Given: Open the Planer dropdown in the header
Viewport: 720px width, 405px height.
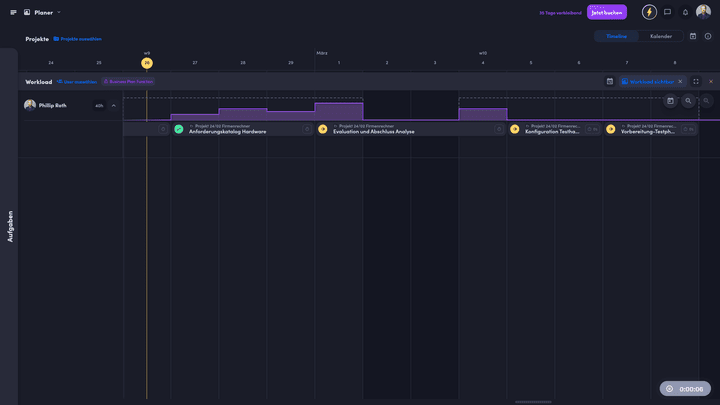Looking at the screenshot, I should coord(44,12).
